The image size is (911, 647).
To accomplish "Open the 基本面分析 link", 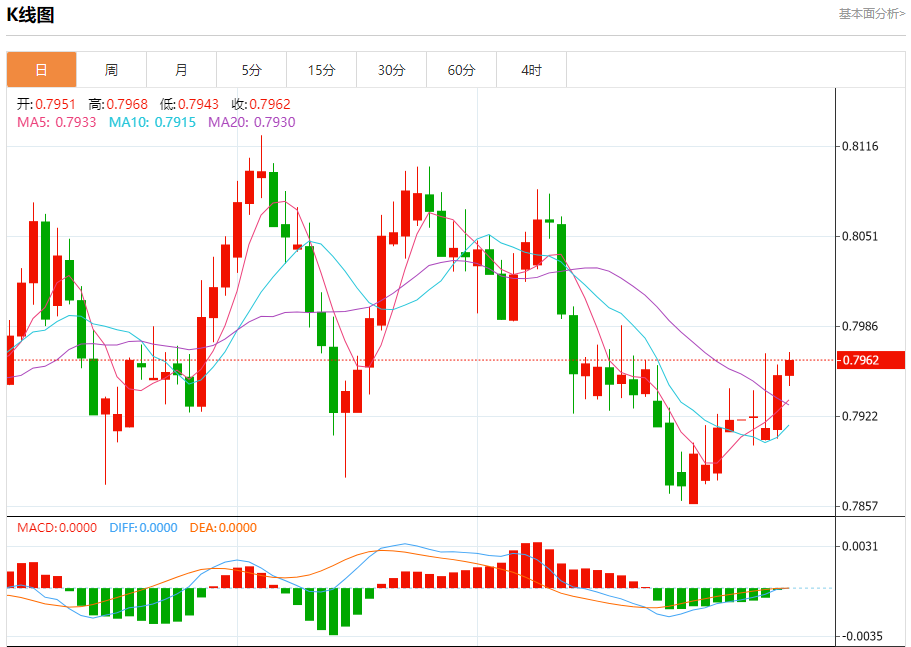I will 871,13.
